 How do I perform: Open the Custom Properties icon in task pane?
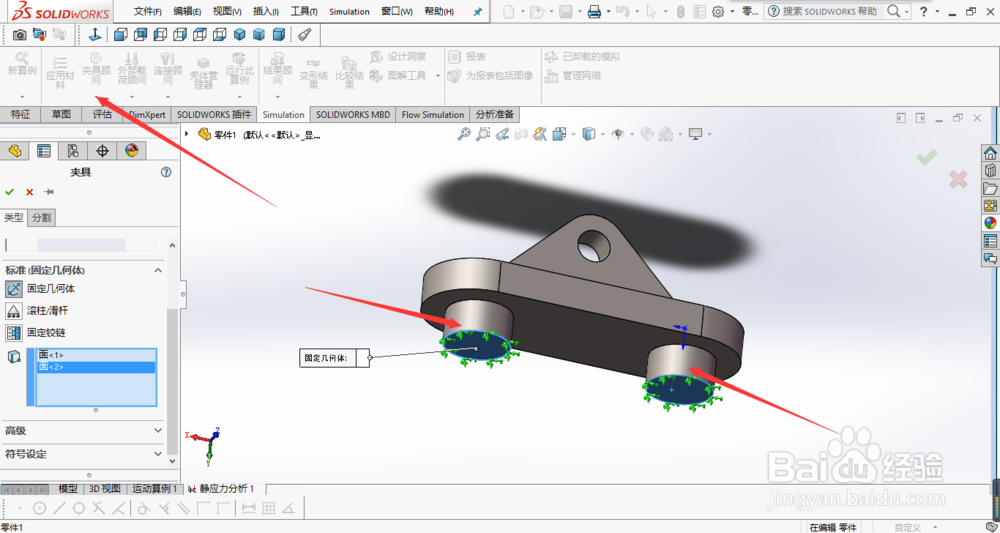pyautogui.click(x=990, y=241)
